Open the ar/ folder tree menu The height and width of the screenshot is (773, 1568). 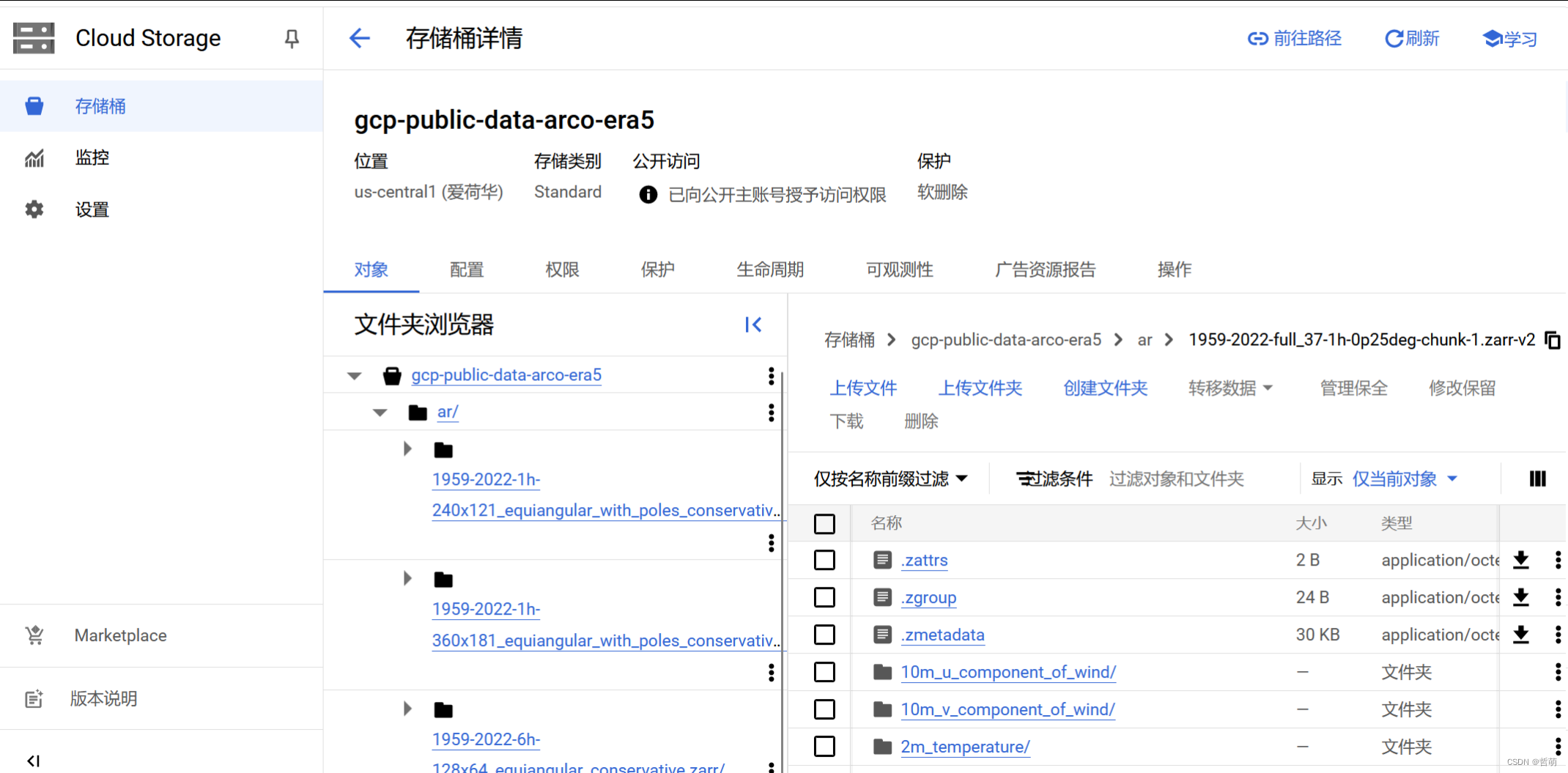tap(771, 413)
